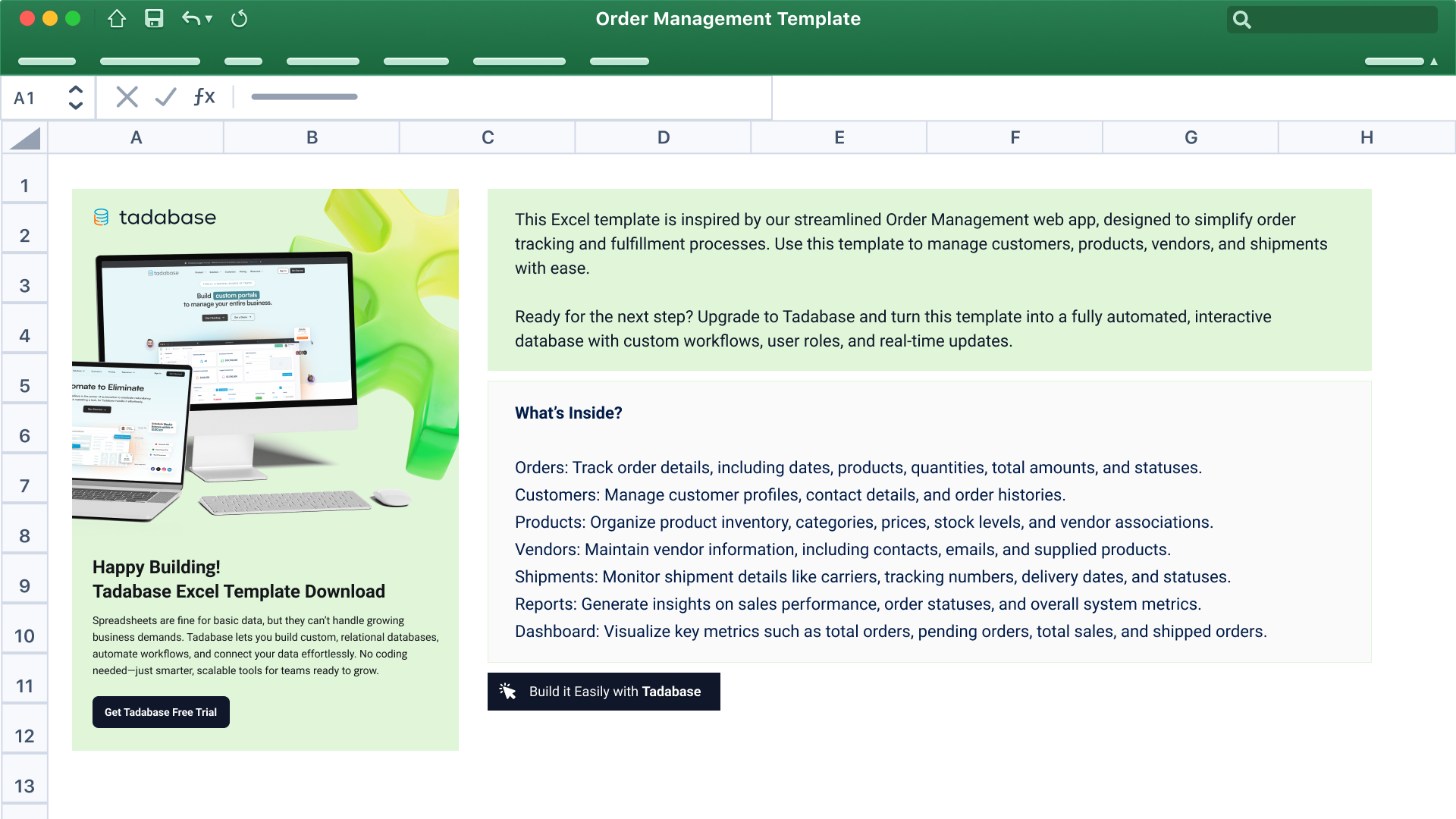The width and height of the screenshot is (1456, 819).
Task: Click the Tadabase Excel Template Download heading
Action: (x=239, y=591)
